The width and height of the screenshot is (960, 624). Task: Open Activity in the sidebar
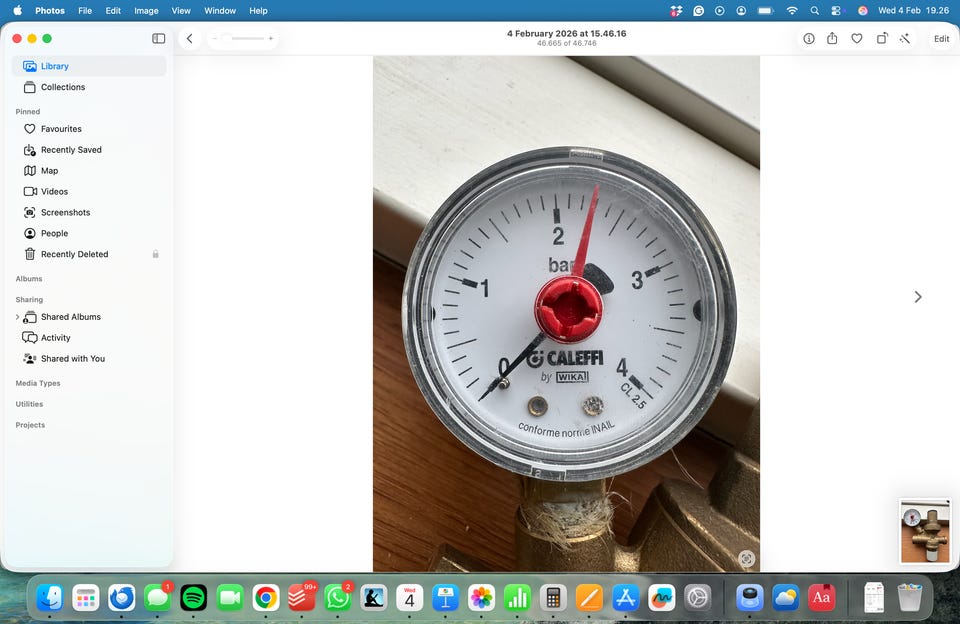click(x=89, y=337)
